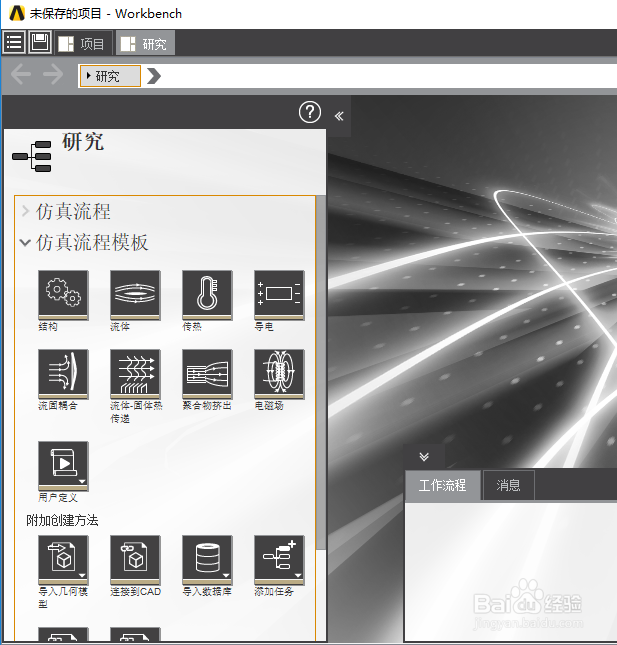Viewport: 617px width, 645px height.
Task: Collapse the left panel with double chevron
Action: click(339, 116)
